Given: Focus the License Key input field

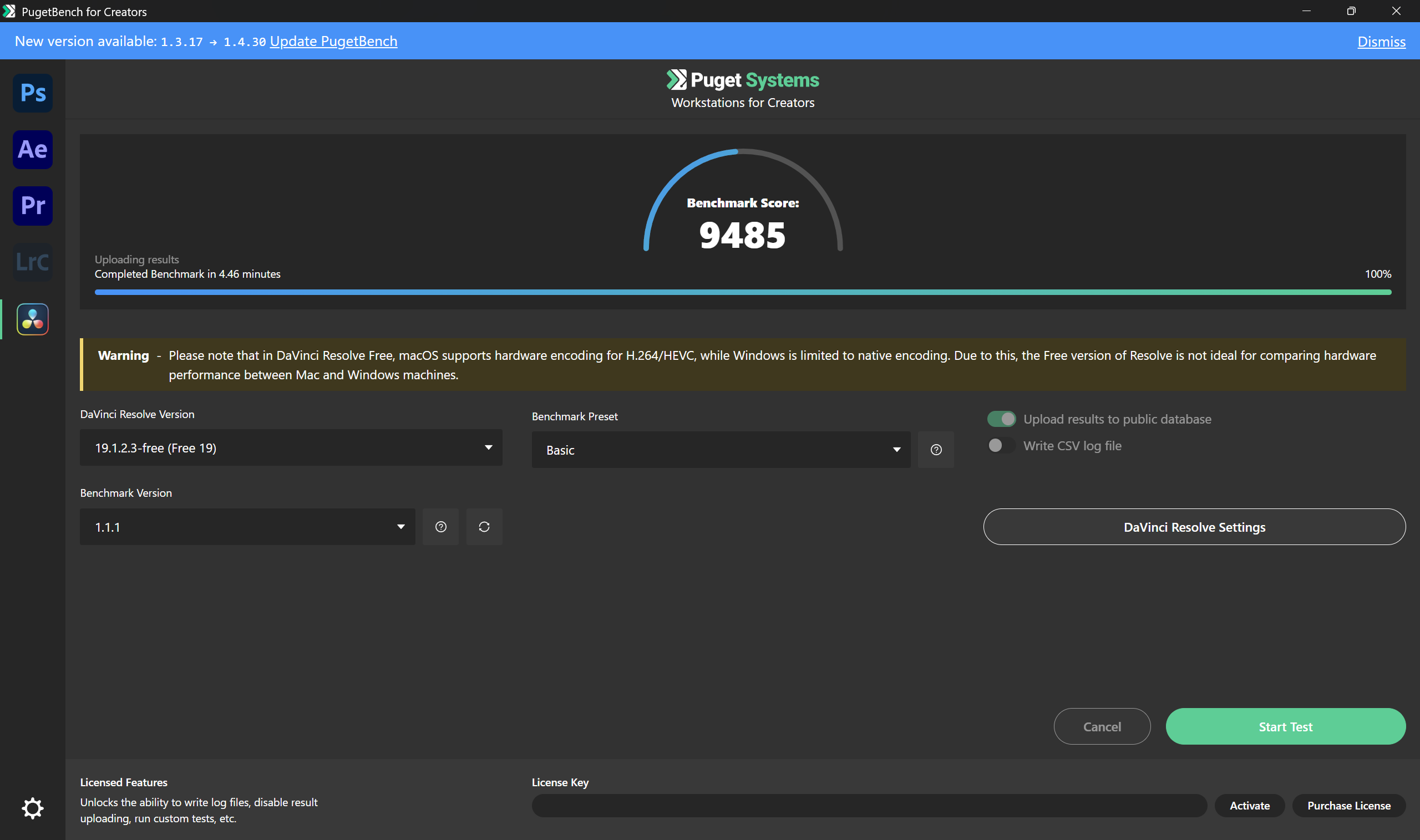Looking at the screenshot, I should click(869, 806).
